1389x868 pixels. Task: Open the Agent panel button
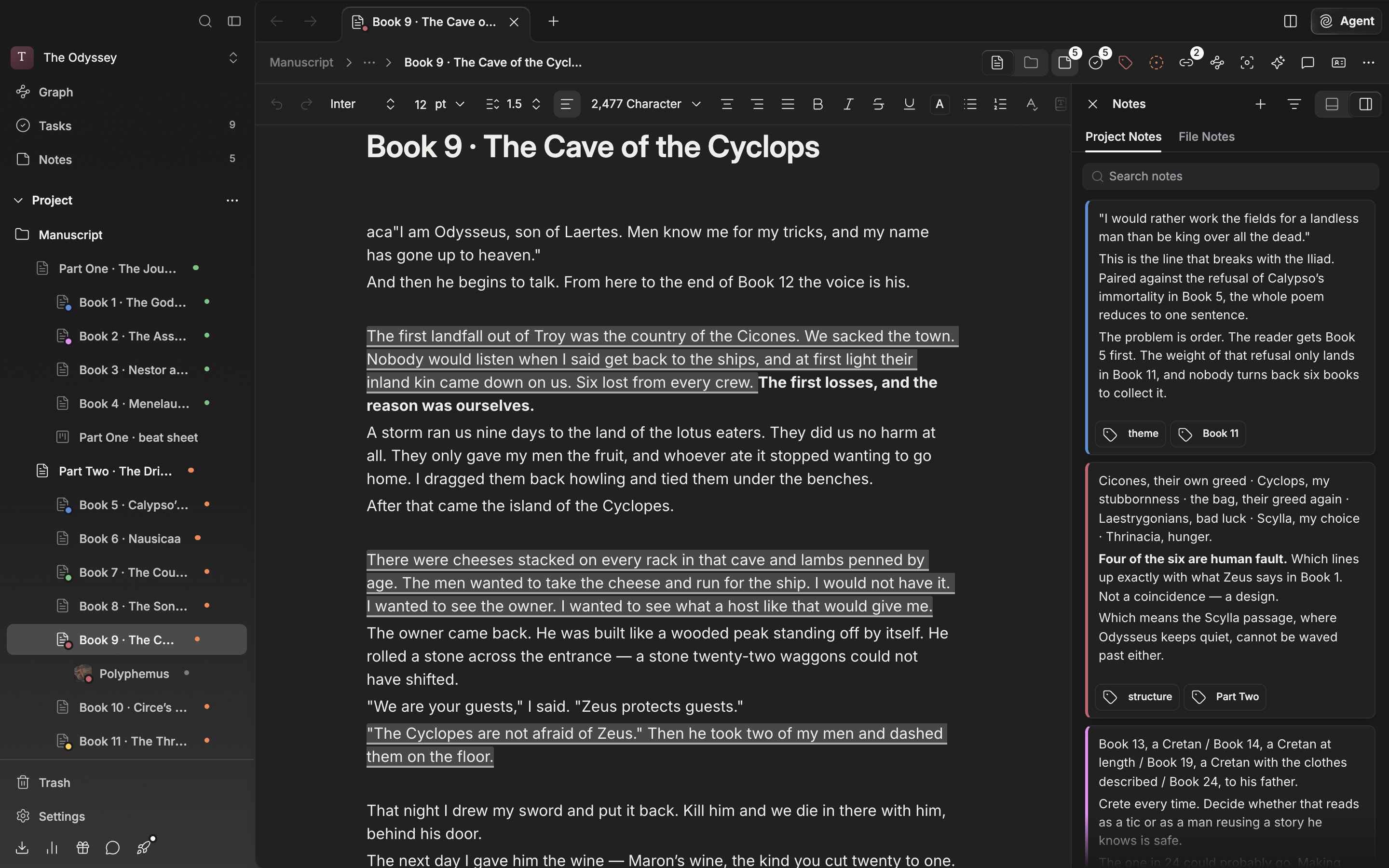click(1346, 21)
